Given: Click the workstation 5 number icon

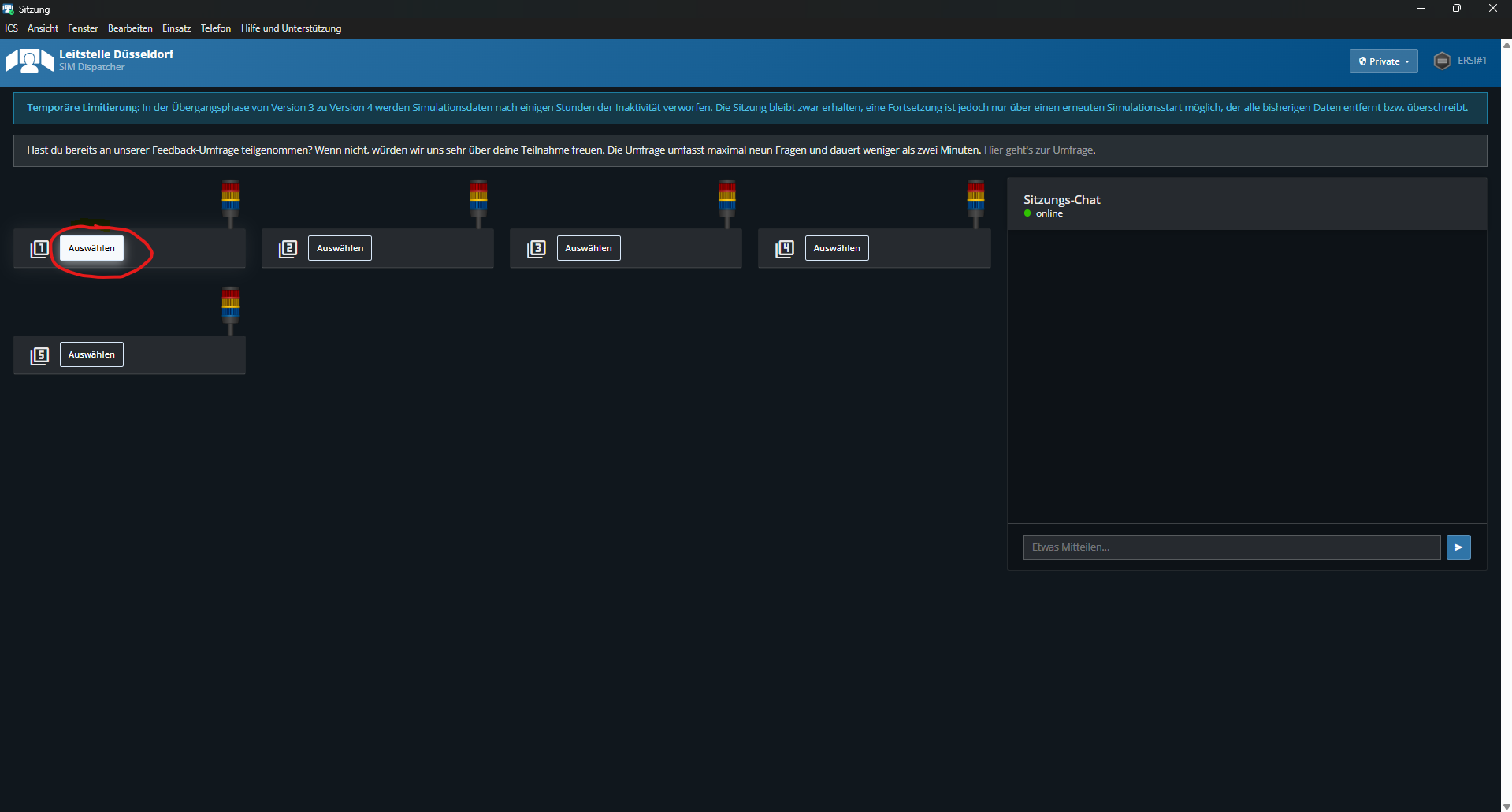Looking at the screenshot, I should 39,355.
